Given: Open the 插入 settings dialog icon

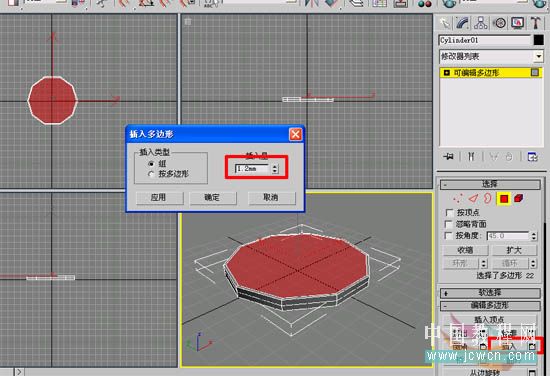Looking at the screenshot, I should pyautogui.click(x=532, y=347).
